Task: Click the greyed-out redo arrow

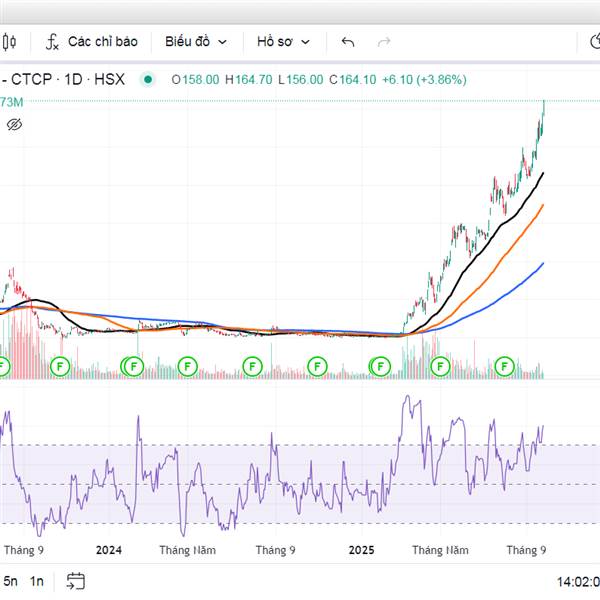Action: [x=383, y=42]
